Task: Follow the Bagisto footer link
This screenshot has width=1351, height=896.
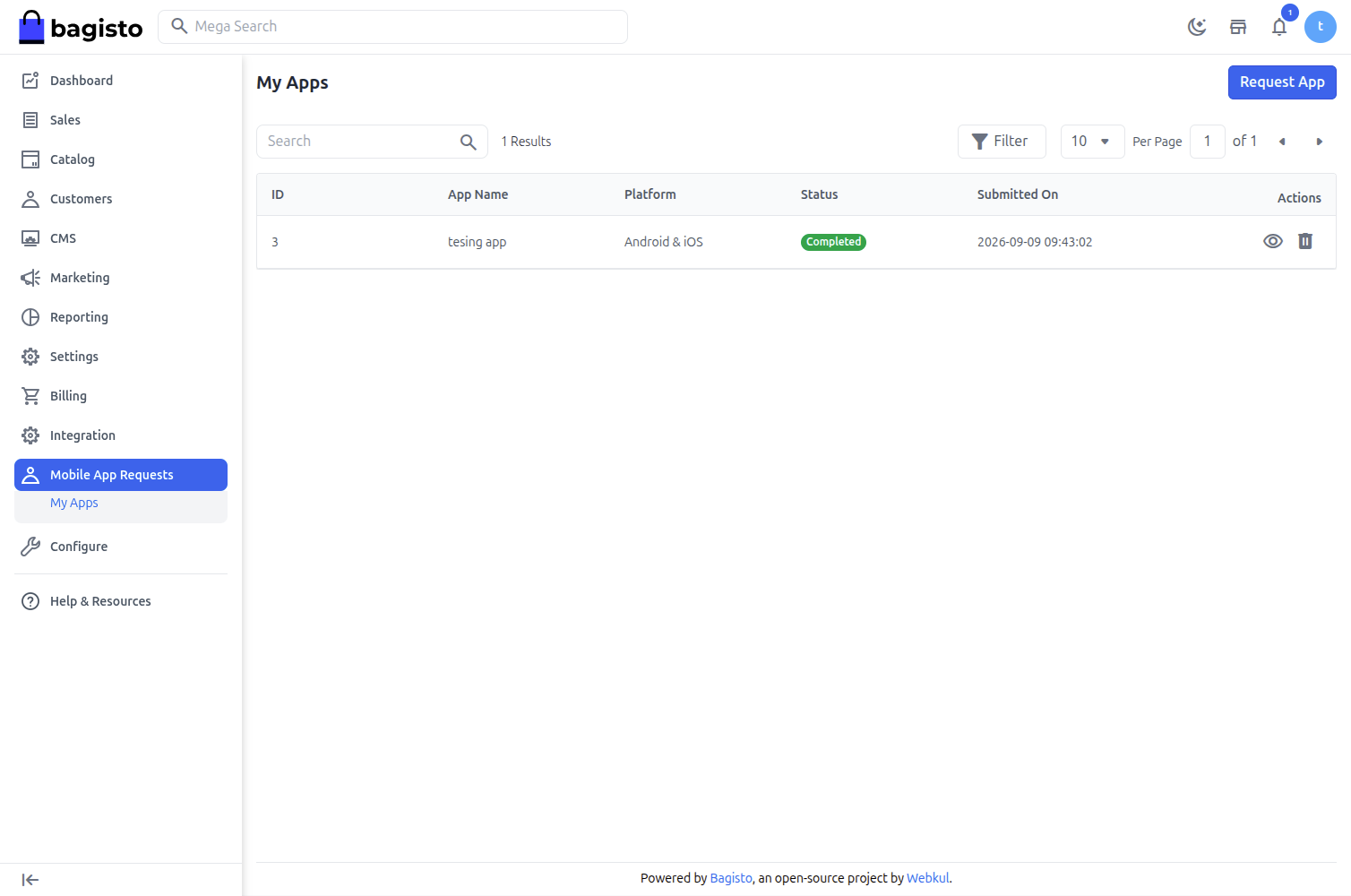Action: coord(731,878)
